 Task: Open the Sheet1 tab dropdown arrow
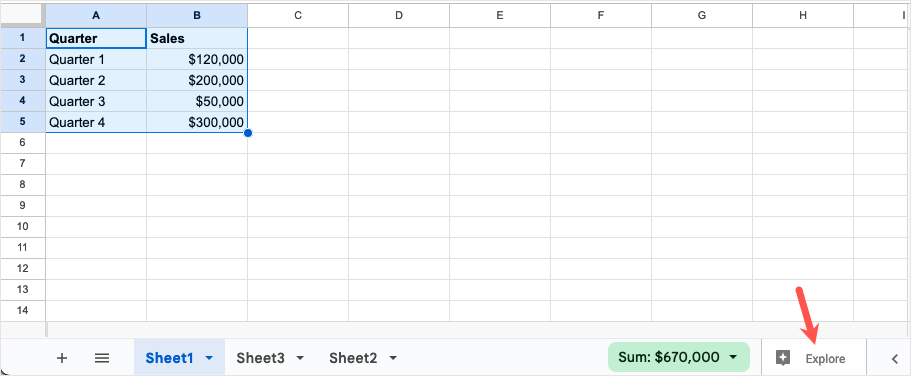(209, 358)
